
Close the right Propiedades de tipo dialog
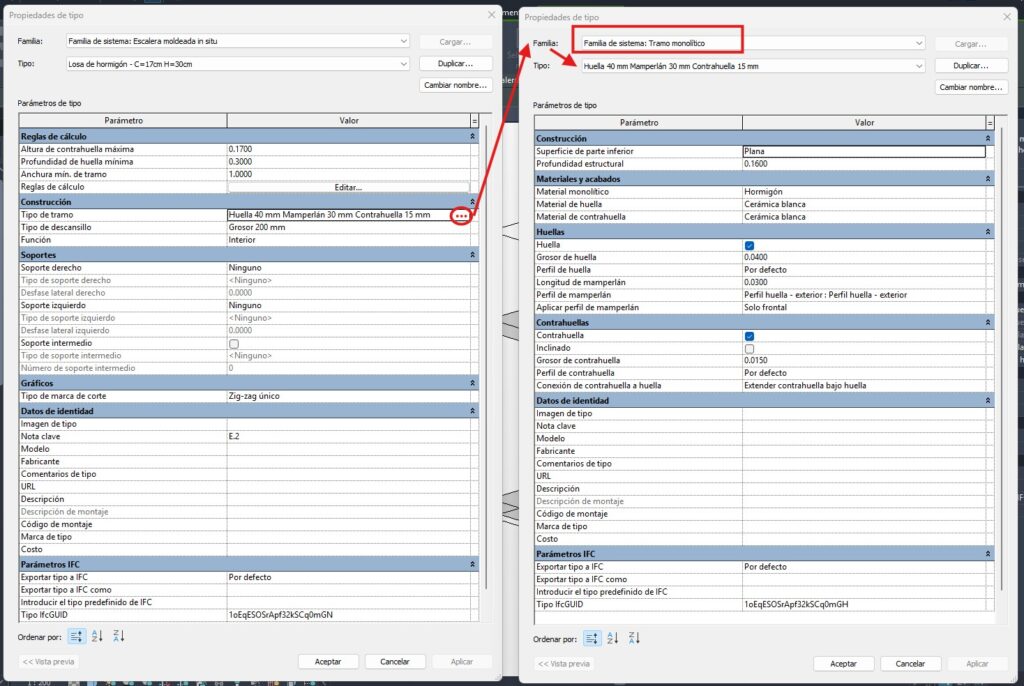point(1006,16)
